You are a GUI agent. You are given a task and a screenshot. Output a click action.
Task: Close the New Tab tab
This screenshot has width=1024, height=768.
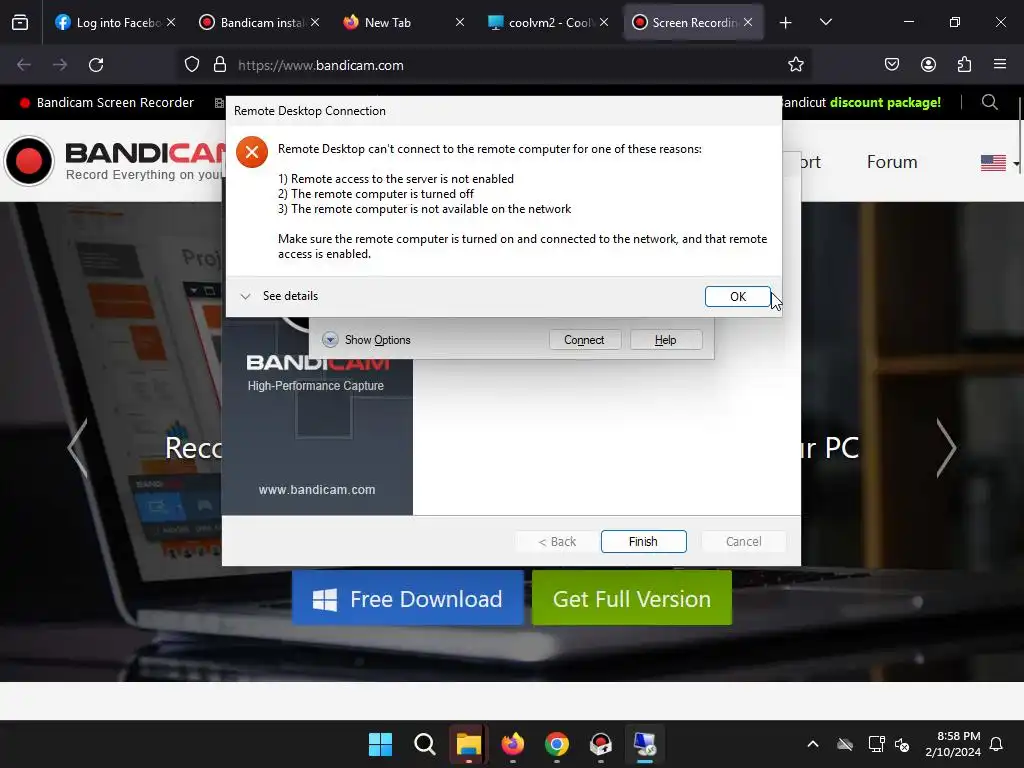pyautogui.click(x=460, y=22)
